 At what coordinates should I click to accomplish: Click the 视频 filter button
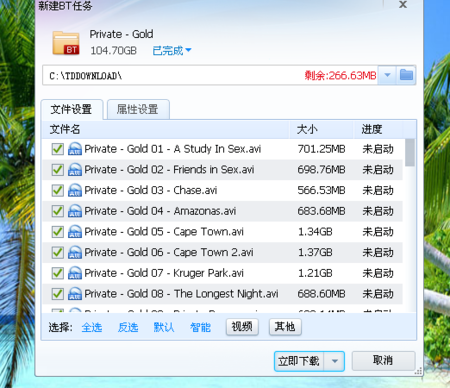point(242,327)
